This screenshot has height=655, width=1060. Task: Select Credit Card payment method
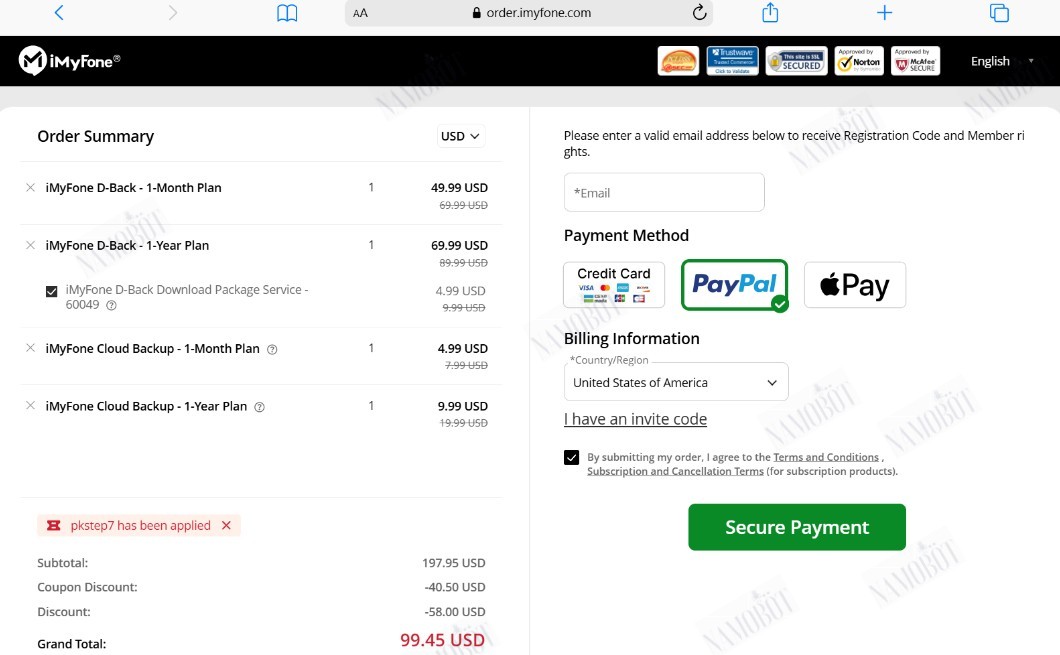(x=614, y=285)
